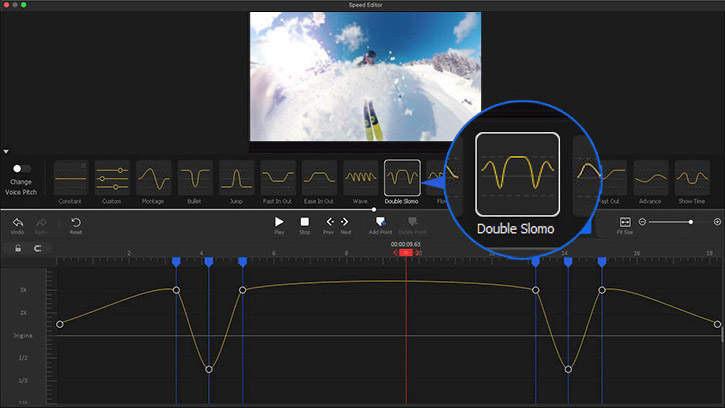
Task: Select the blue marker before the 4-second mark
Action: [x=176, y=262]
